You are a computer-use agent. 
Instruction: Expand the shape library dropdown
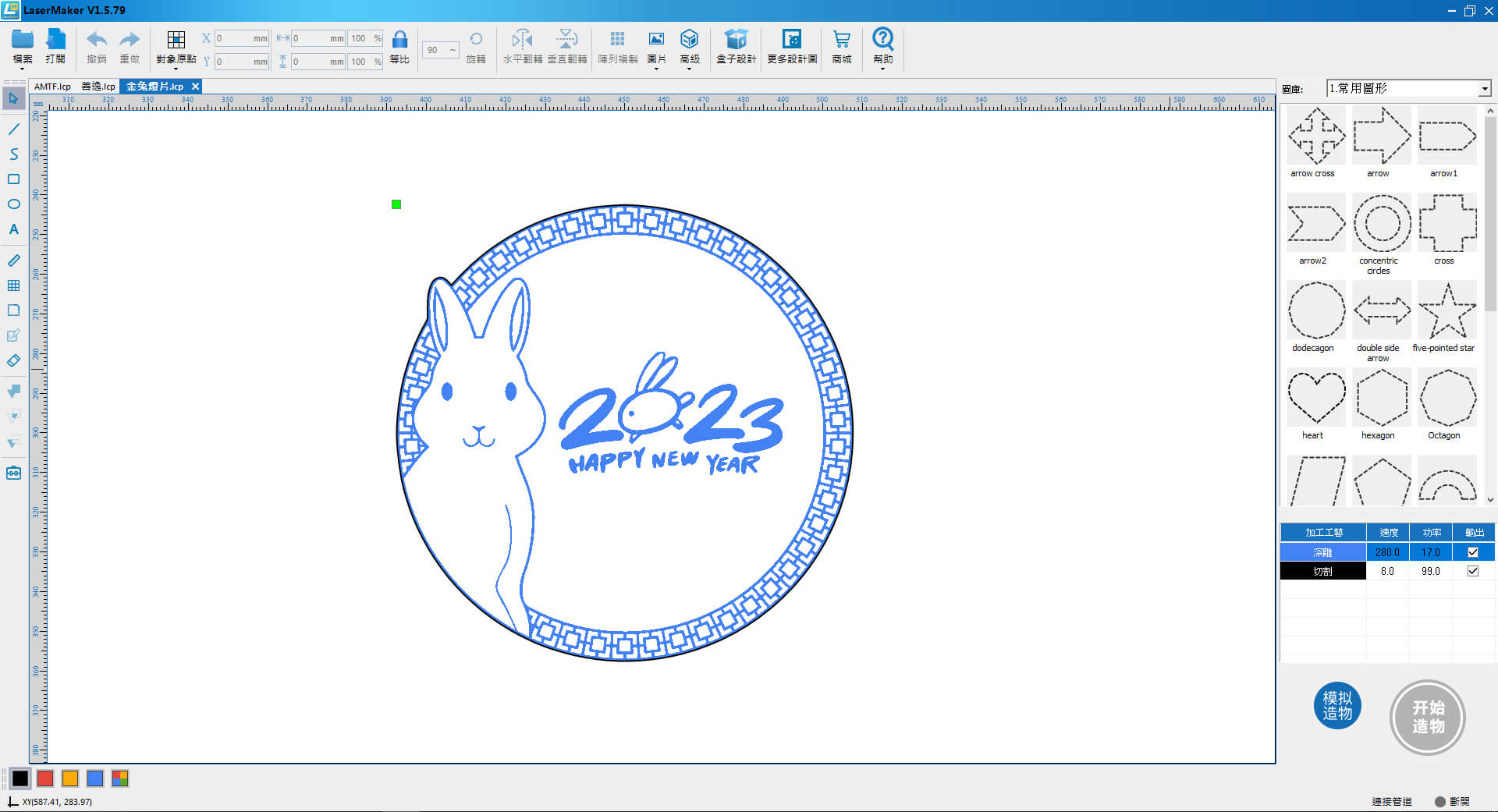pos(1484,89)
